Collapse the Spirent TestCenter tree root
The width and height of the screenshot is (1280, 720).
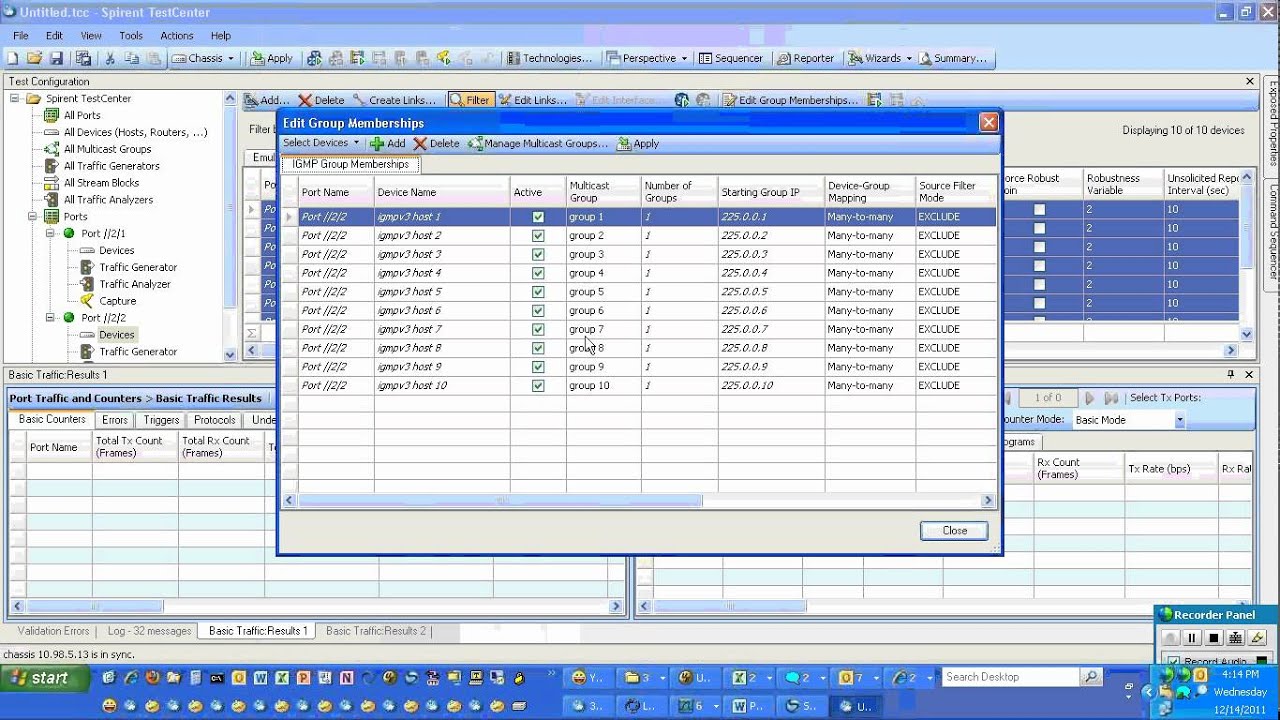coord(15,99)
